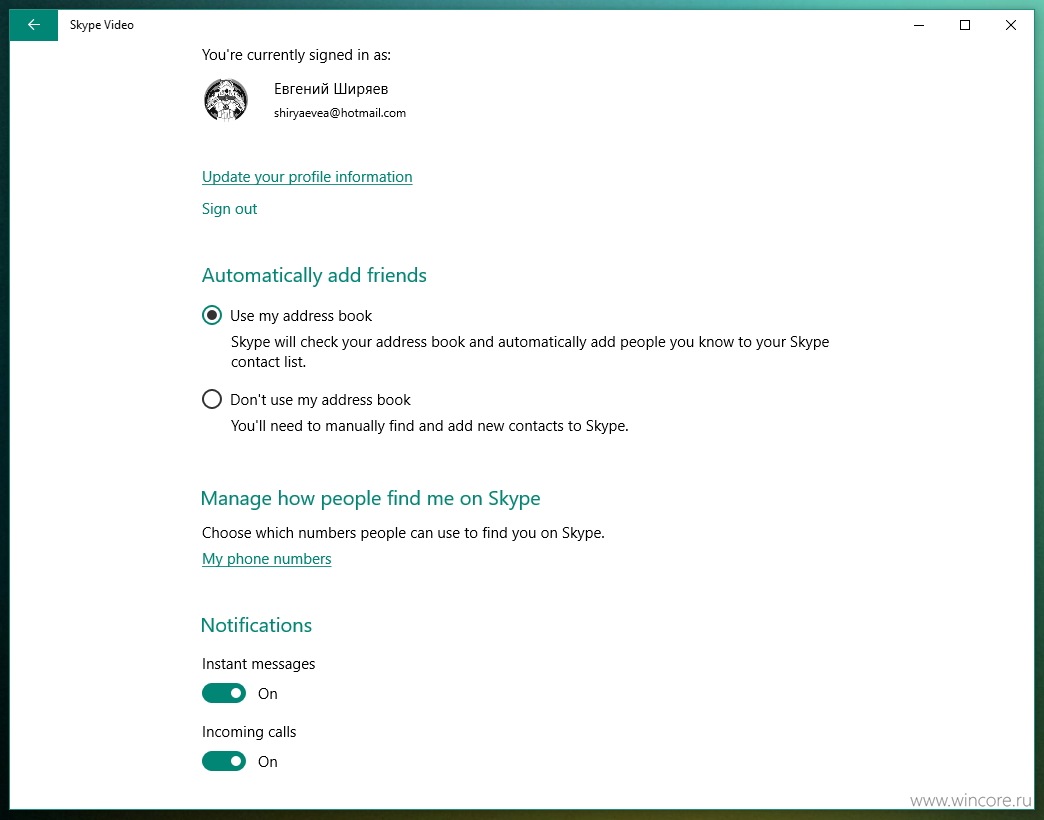This screenshot has height=820, width=1044.
Task: Click the Евгений Ширяев account name
Action: (x=331, y=89)
